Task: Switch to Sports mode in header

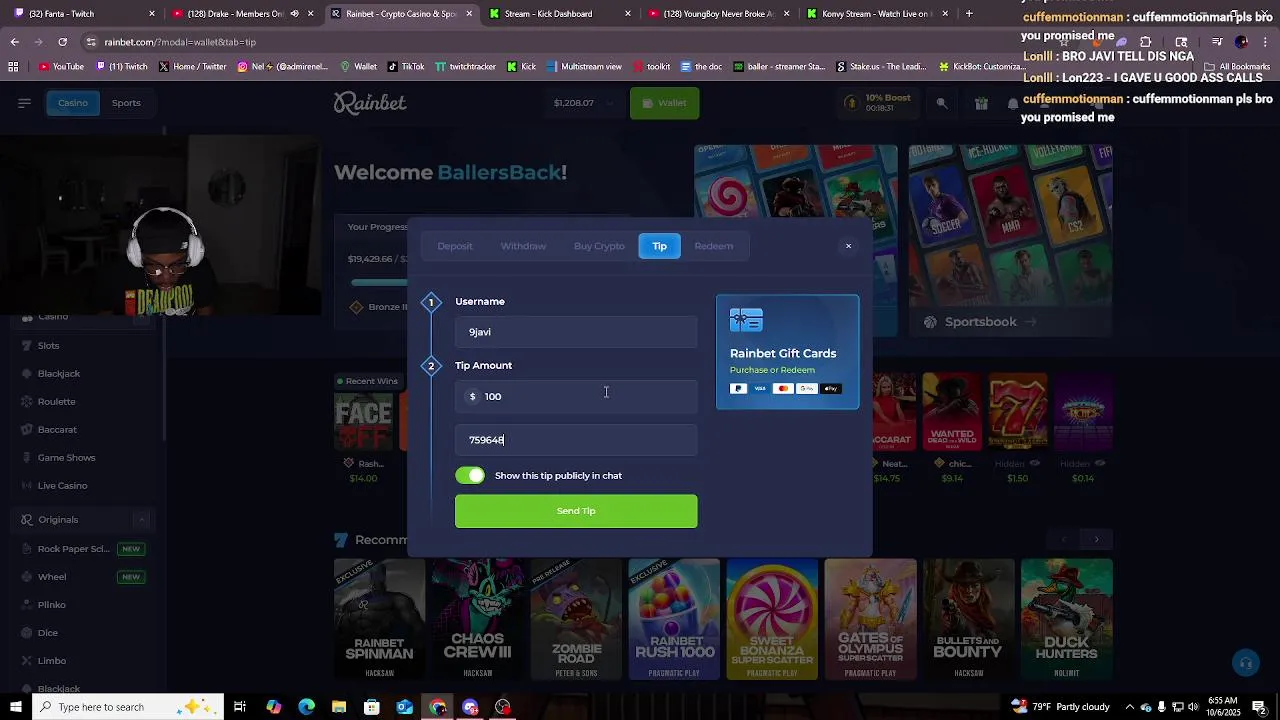Action: [x=126, y=103]
